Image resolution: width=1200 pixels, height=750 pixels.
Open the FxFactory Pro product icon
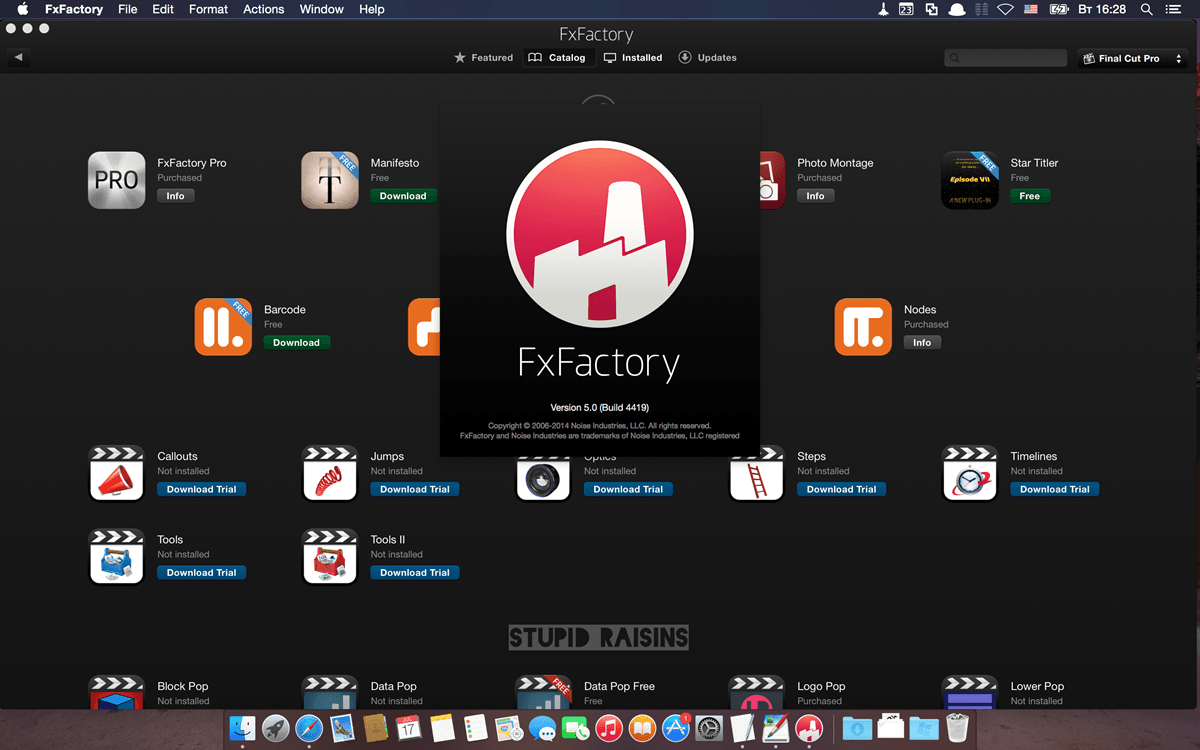pos(117,180)
